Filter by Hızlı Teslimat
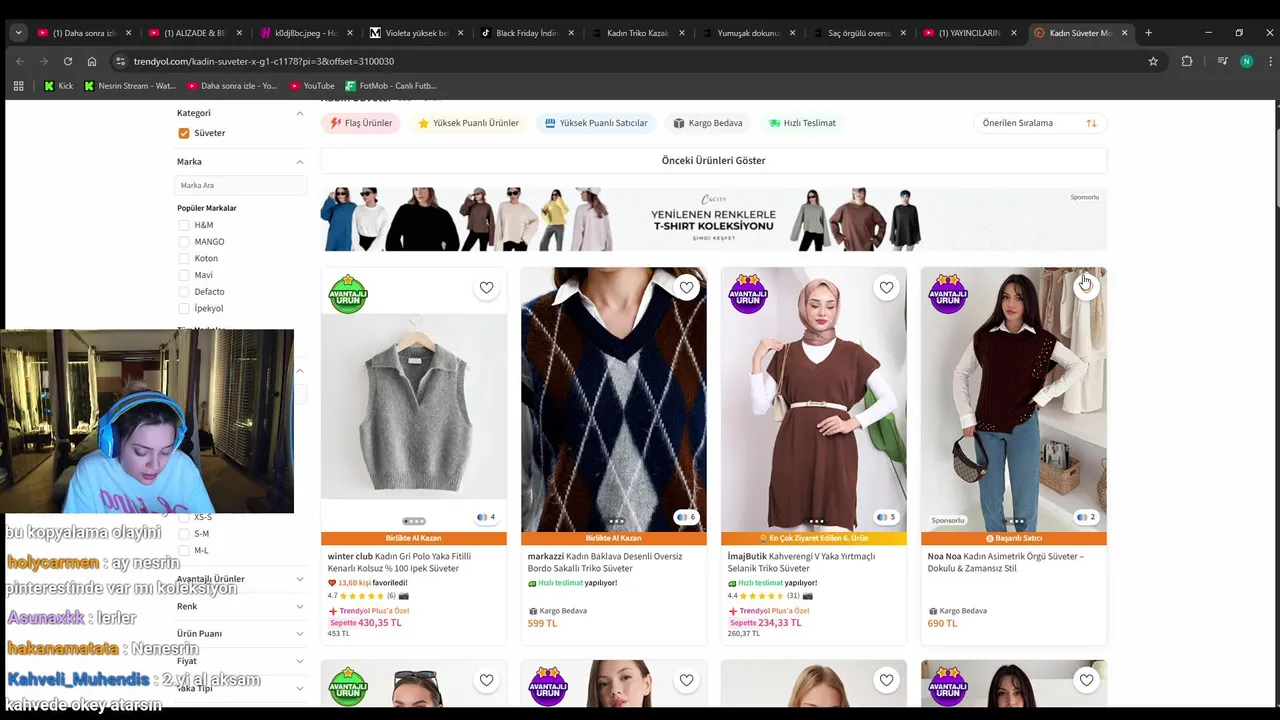 coord(802,123)
